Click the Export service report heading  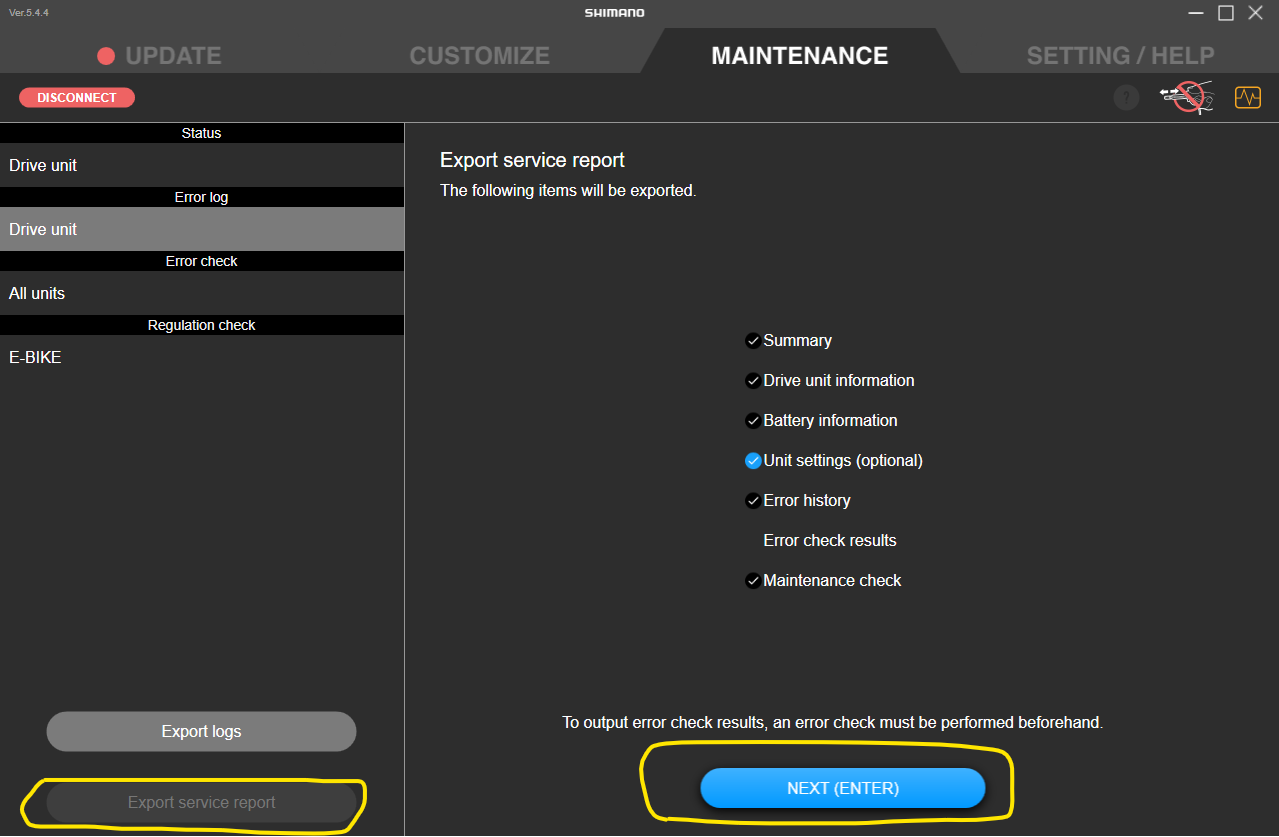[x=532, y=160]
